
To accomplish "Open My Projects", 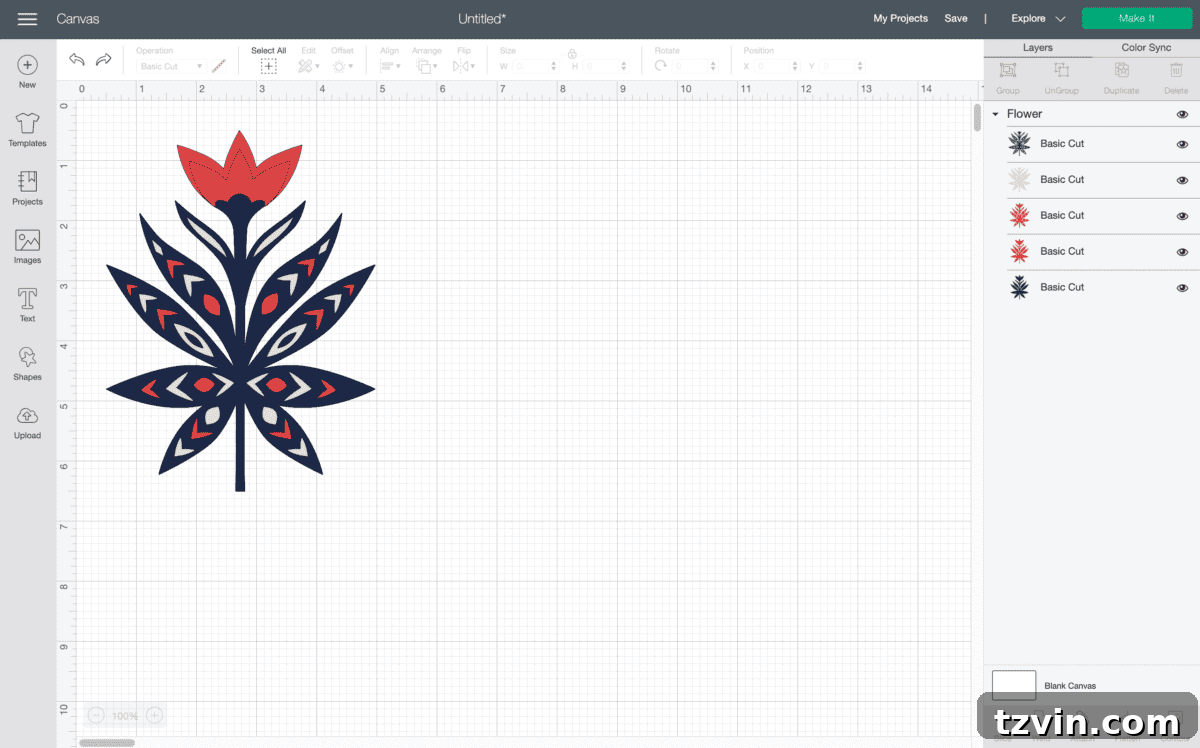I will 900,19.
